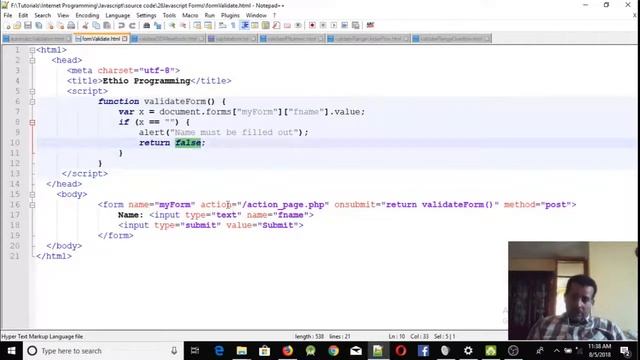Click 'Hyper Text Markup Language file' status text
This screenshot has height=360, width=640.
pos(42,337)
